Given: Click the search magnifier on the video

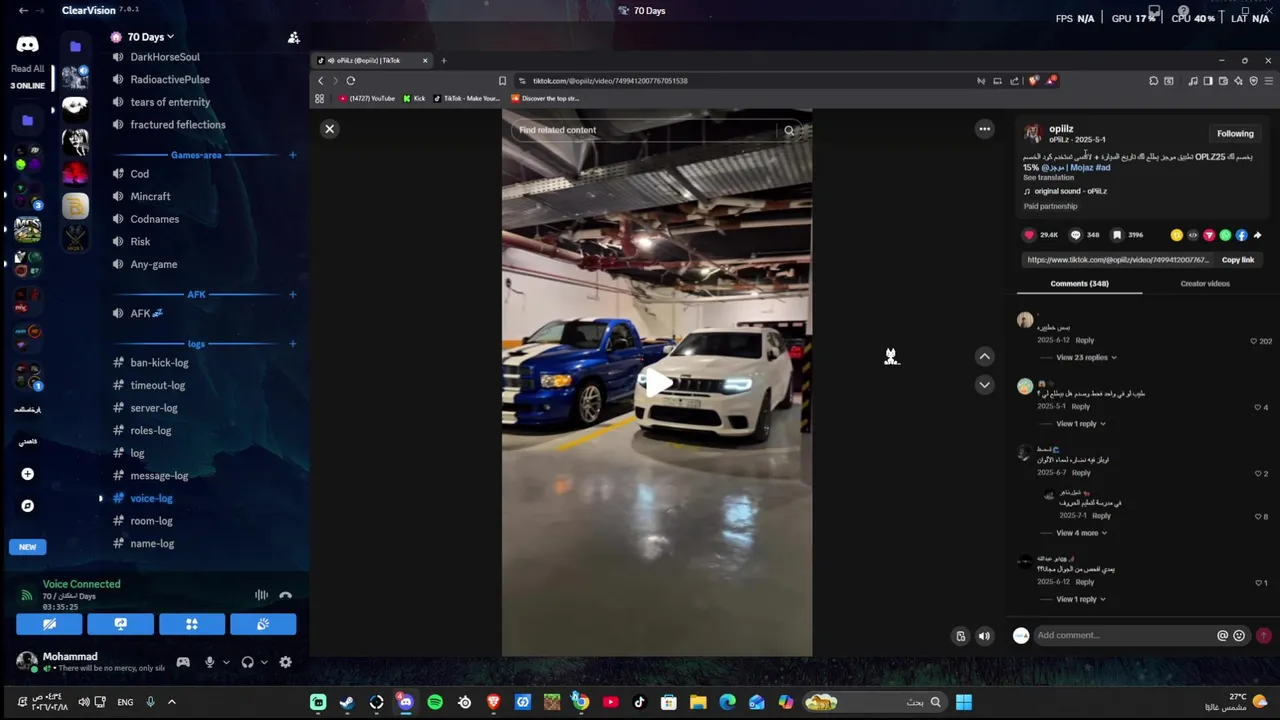Looking at the screenshot, I should 789,130.
